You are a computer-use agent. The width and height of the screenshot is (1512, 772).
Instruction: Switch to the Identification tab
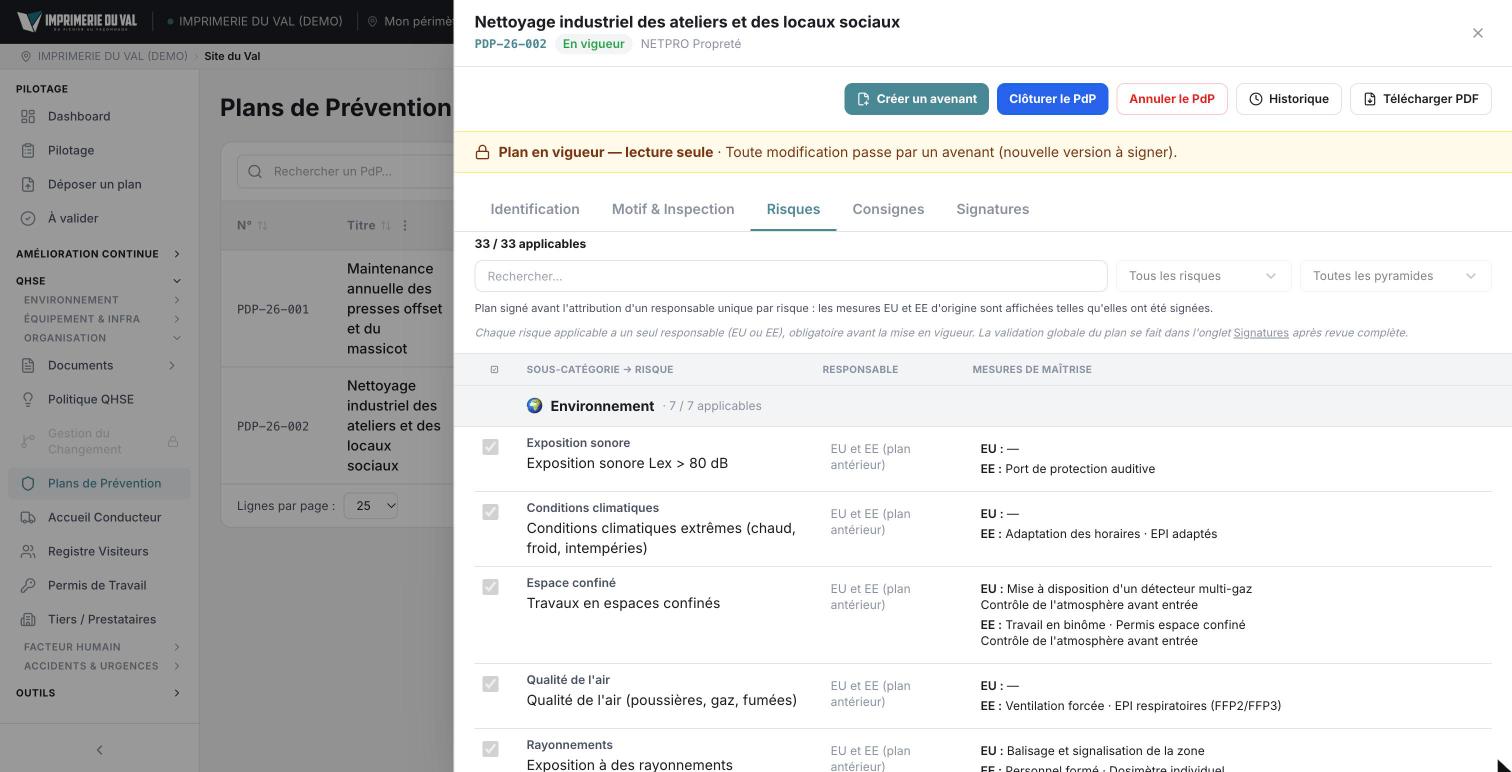coord(535,209)
